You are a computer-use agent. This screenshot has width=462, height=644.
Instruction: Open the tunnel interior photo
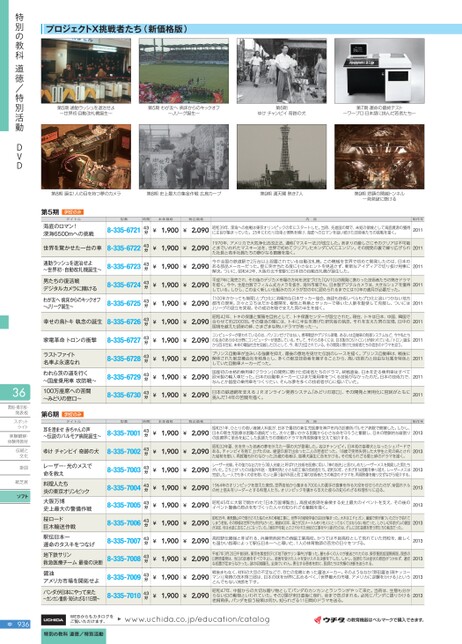379,156
